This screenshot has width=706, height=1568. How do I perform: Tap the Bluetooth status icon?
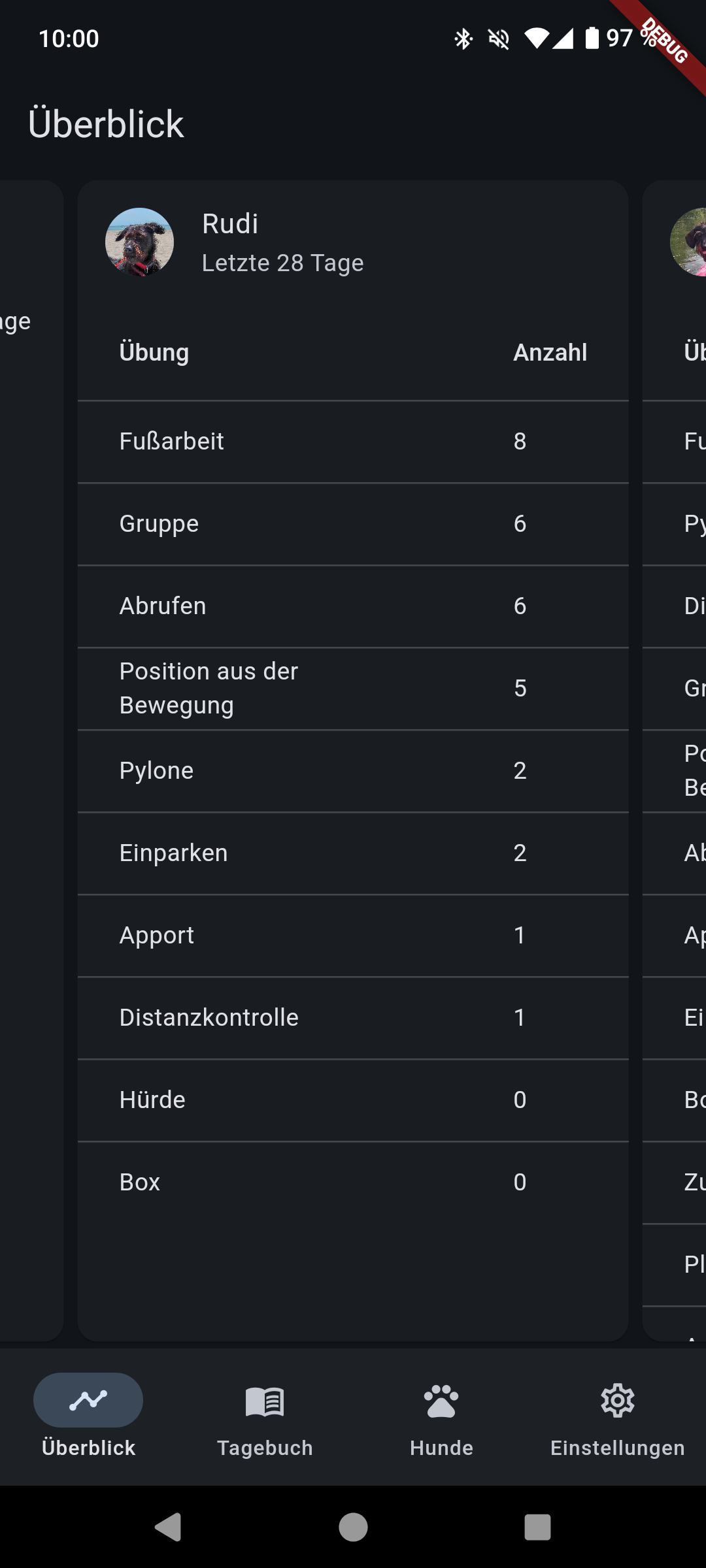463,39
